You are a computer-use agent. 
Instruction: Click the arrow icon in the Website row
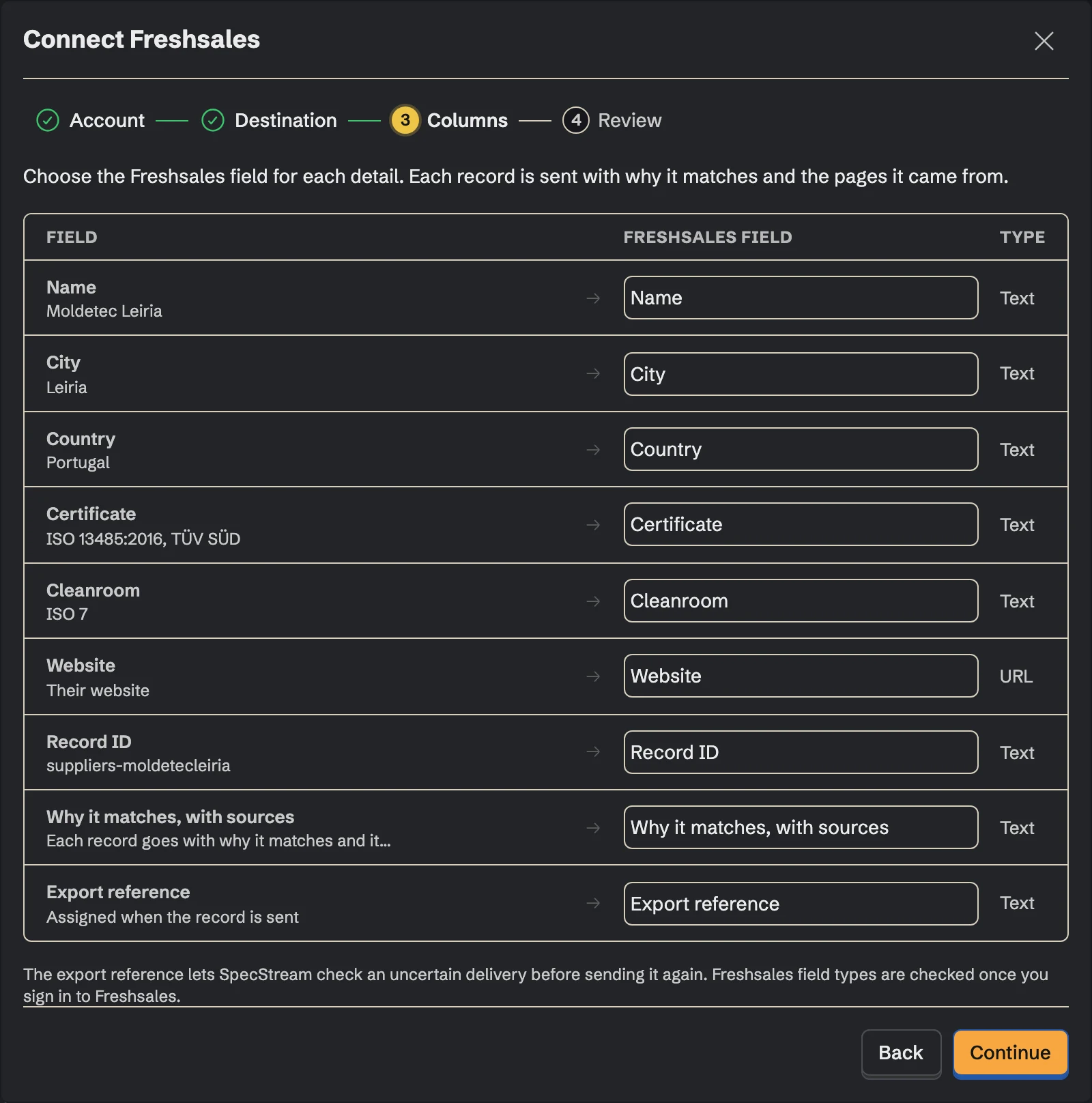[593, 676]
